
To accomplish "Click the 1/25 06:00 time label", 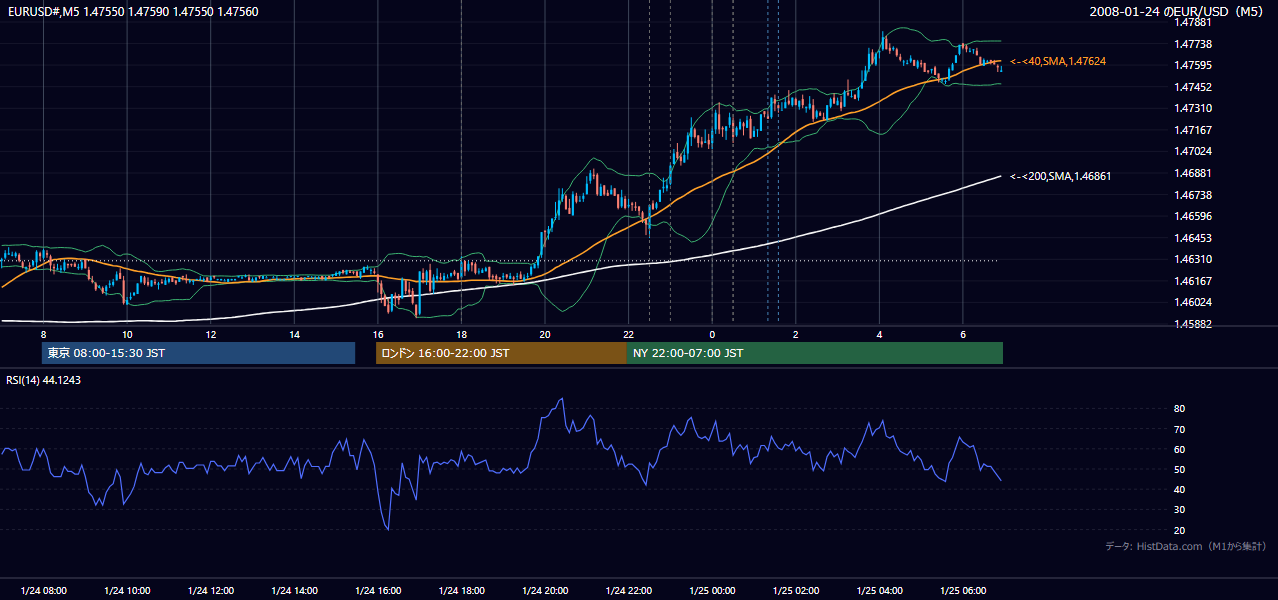I will [x=963, y=591].
